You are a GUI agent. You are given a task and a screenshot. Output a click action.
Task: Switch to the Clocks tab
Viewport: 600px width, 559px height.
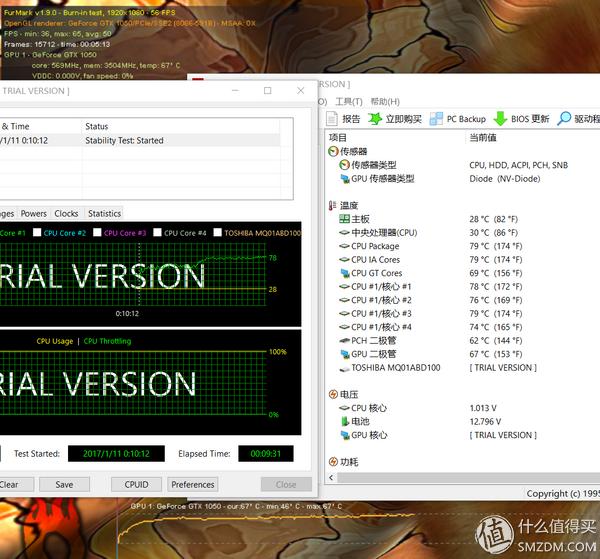coord(66,213)
